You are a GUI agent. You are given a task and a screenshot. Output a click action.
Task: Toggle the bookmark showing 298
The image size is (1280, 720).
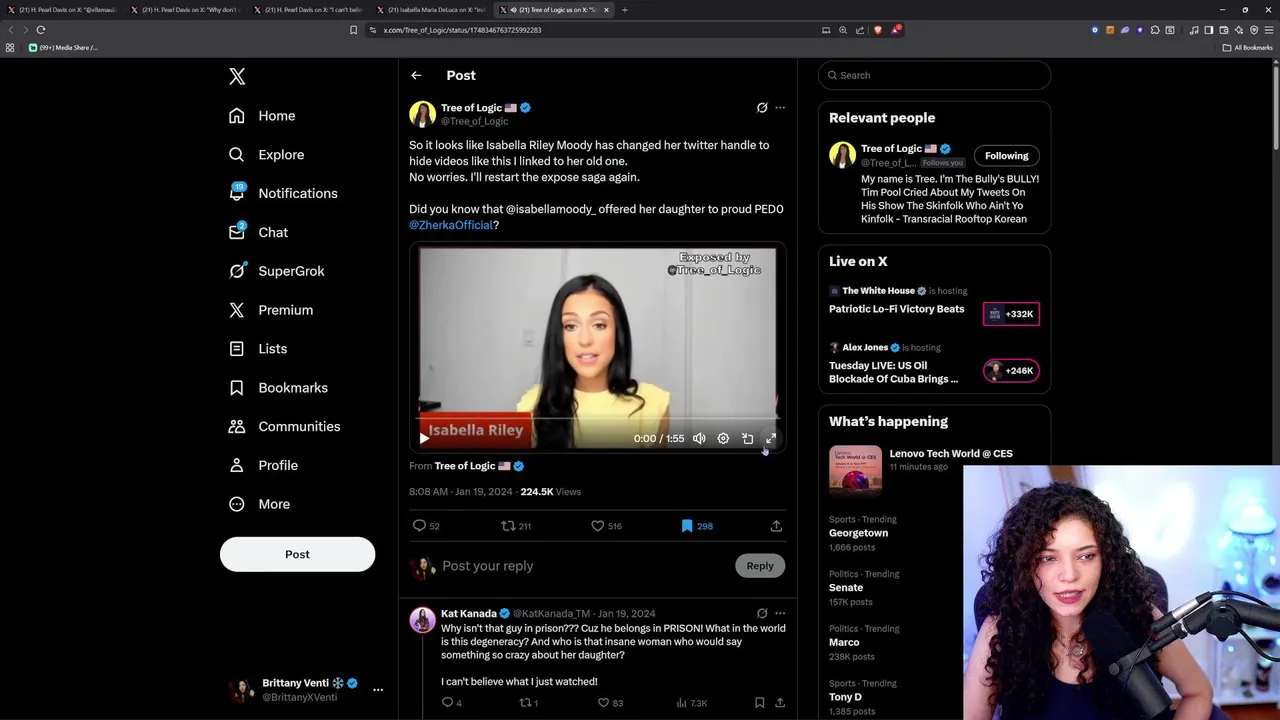696,526
